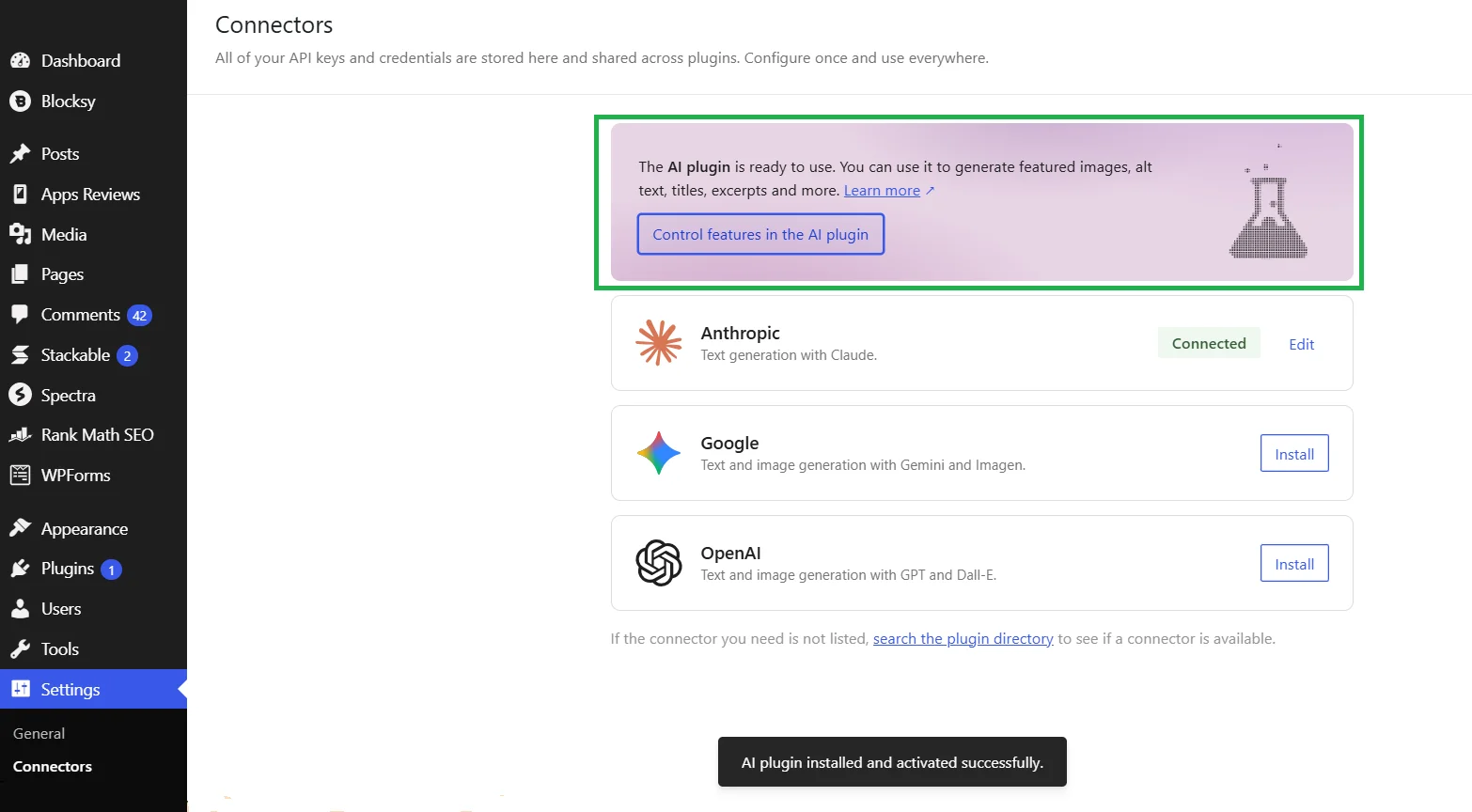Image resolution: width=1472 pixels, height=812 pixels.
Task: Click the Anthropic starburst logo
Action: [659, 342]
